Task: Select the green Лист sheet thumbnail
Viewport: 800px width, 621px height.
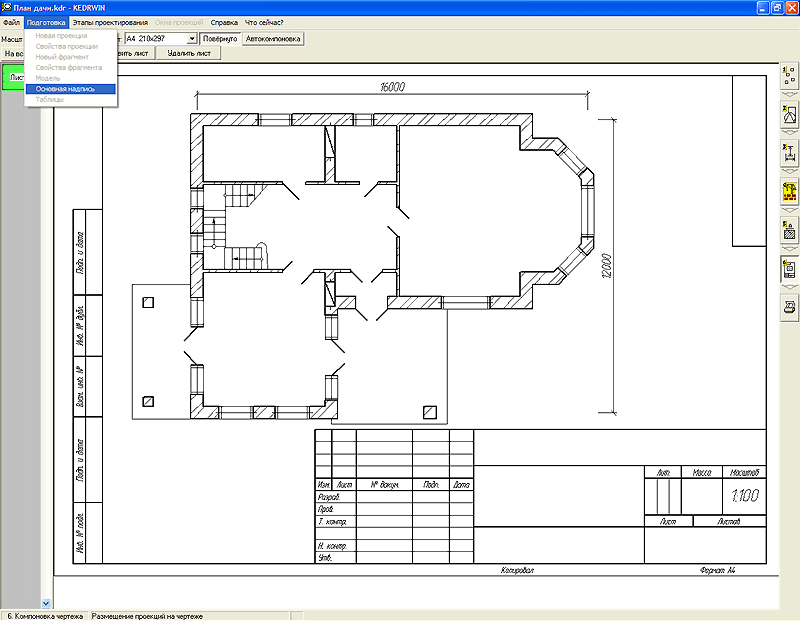Action: click(x=13, y=77)
